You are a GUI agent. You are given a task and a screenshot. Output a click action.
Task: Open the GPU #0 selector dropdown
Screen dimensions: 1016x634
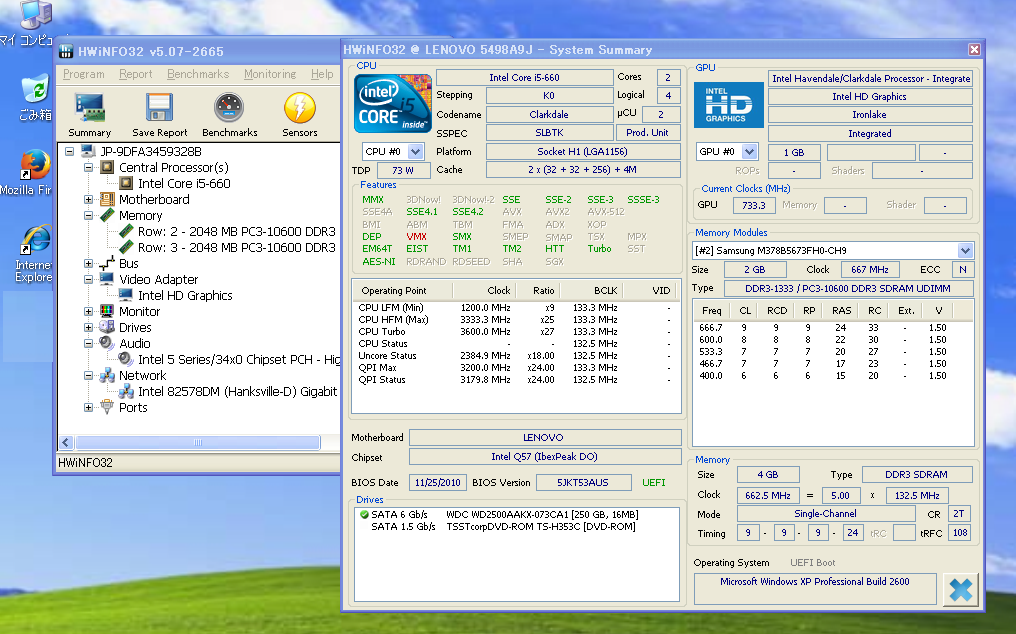750,152
